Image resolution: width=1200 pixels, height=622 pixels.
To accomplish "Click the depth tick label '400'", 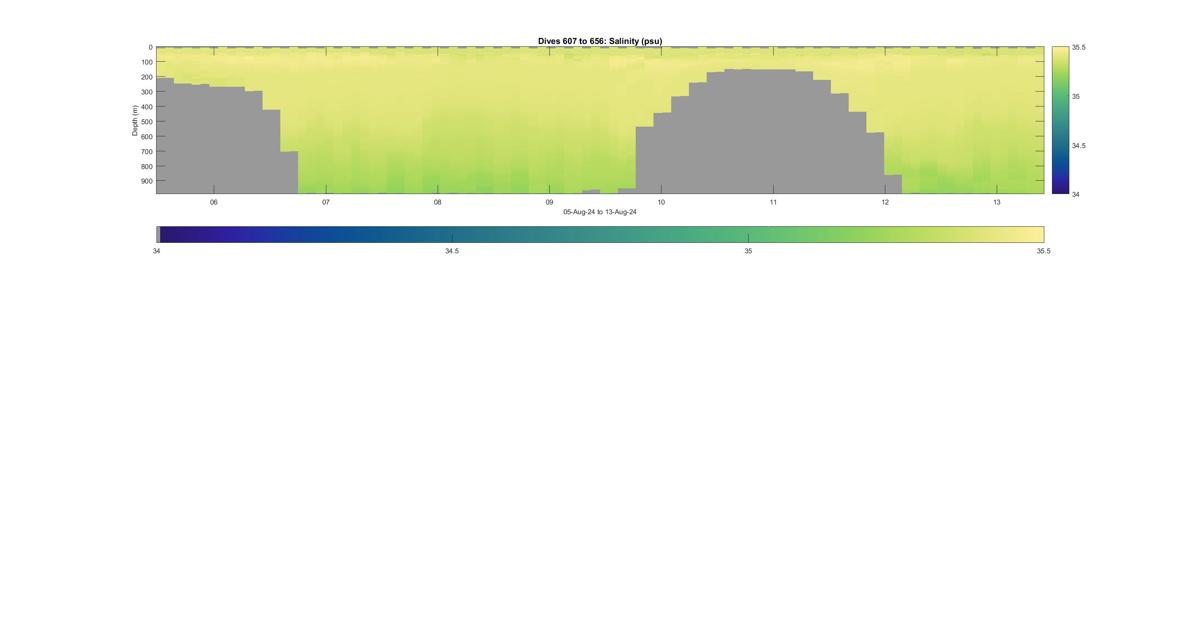I will 147,107.
